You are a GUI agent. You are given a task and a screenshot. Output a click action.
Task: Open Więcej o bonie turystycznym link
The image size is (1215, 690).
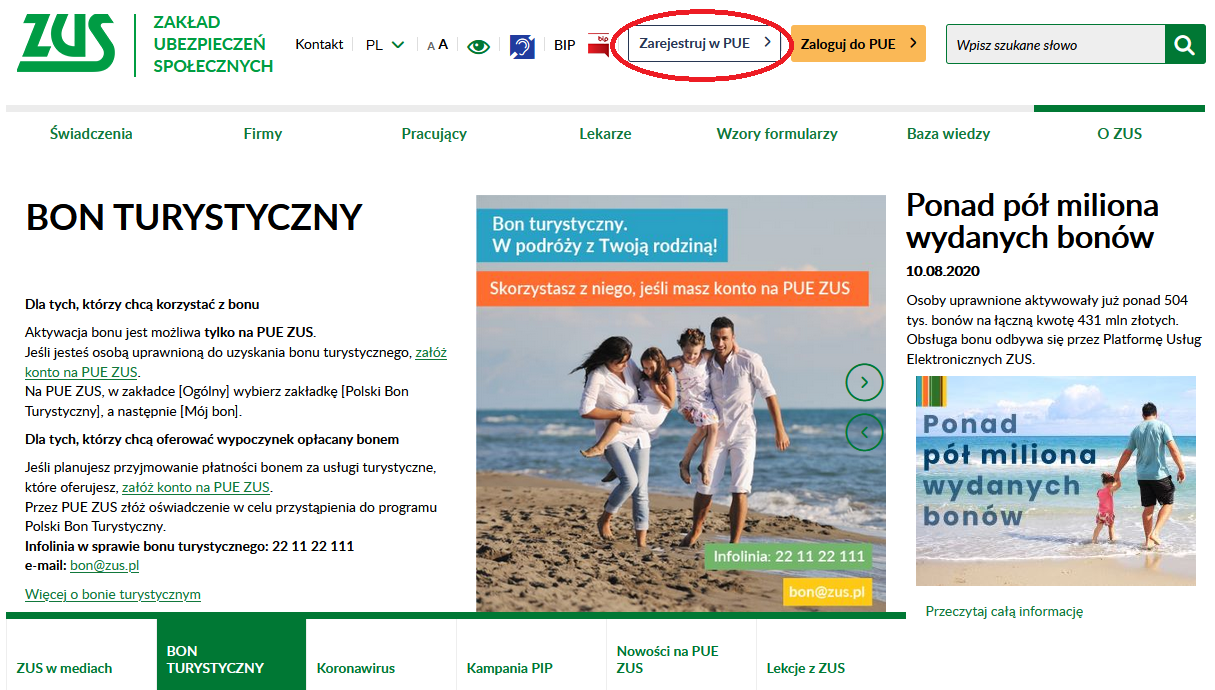[113, 594]
